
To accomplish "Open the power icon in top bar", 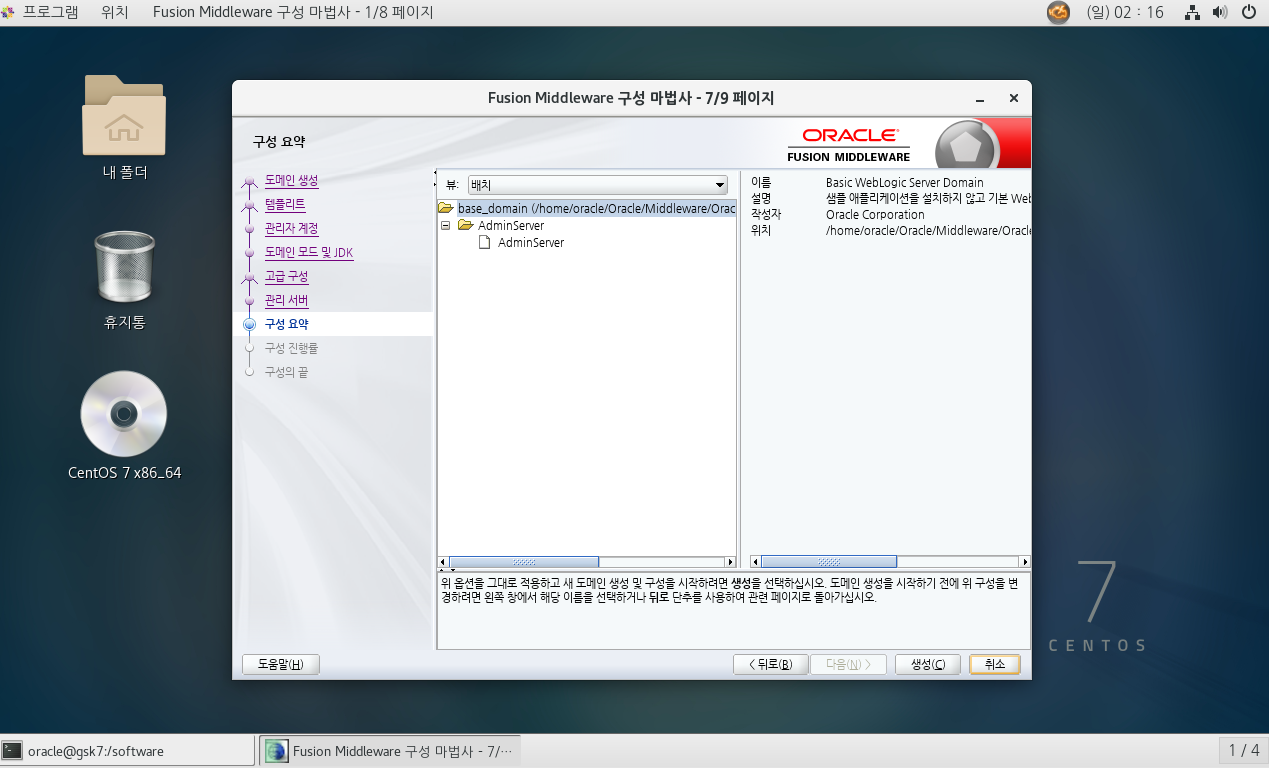I will pos(1248,12).
